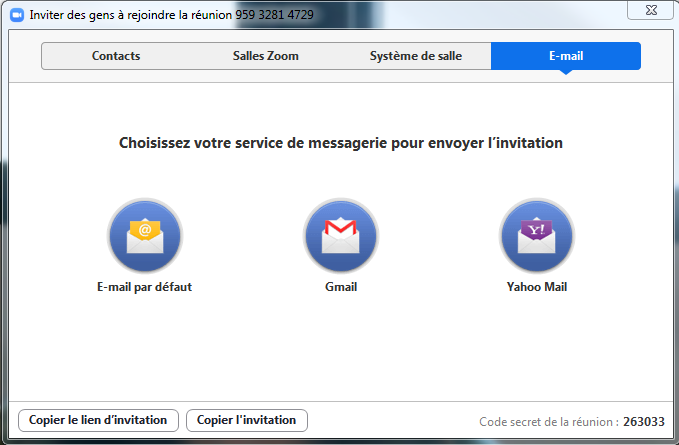Open the Gmail envelope icon
Image resolution: width=679 pixels, height=445 pixels.
pos(341,236)
